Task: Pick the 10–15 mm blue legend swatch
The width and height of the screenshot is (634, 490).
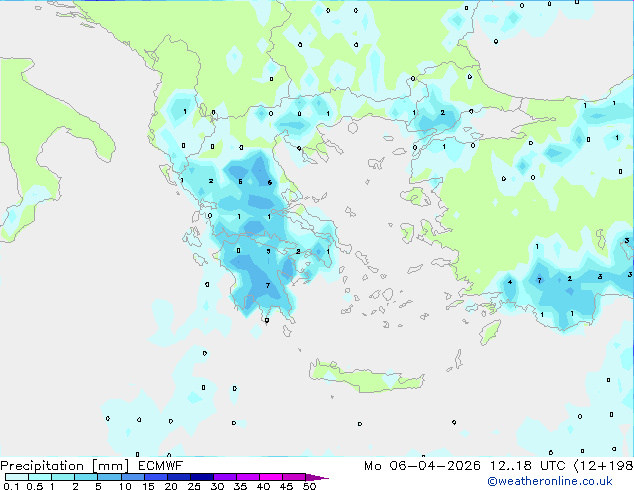Action: [132, 477]
